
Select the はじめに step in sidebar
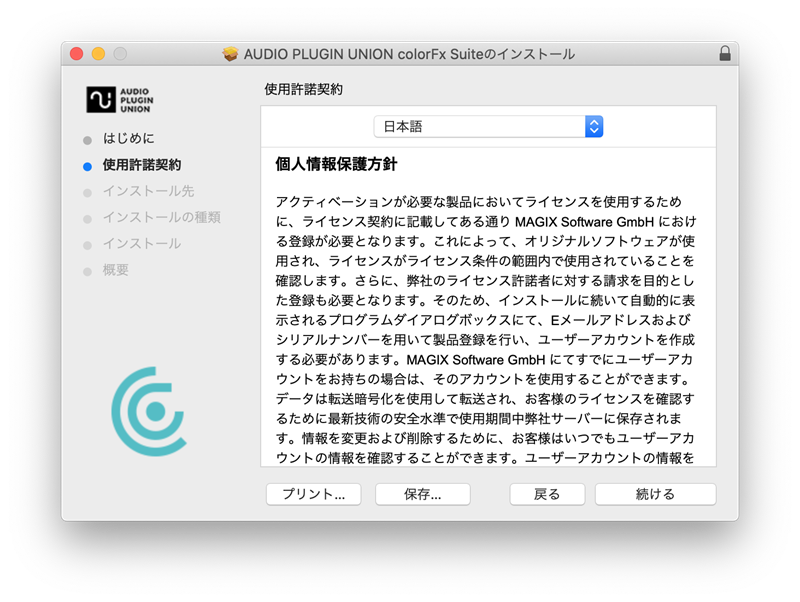click(x=129, y=138)
